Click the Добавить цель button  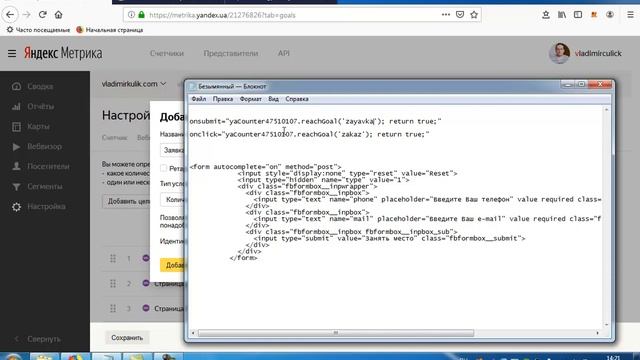click(126, 201)
